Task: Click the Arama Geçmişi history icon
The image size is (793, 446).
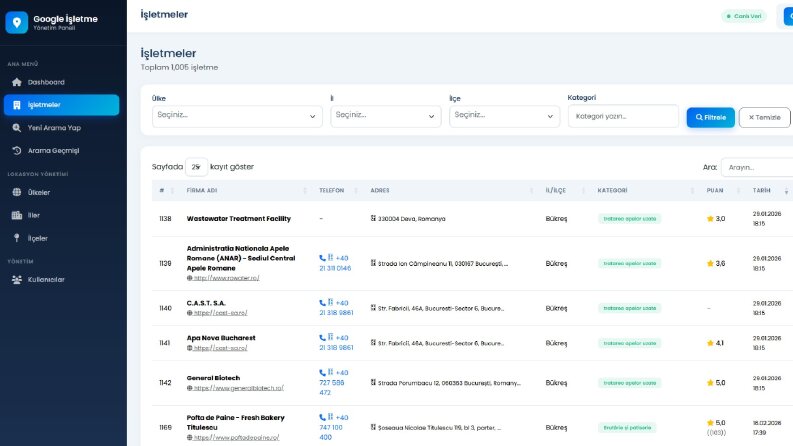Action: pyautogui.click(x=17, y=151)
